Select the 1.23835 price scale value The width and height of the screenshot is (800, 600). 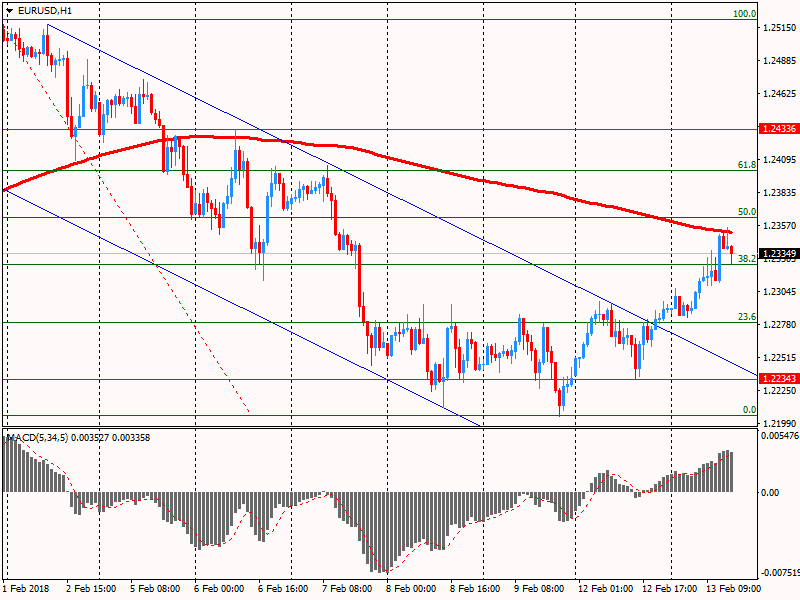click(780, 193)
